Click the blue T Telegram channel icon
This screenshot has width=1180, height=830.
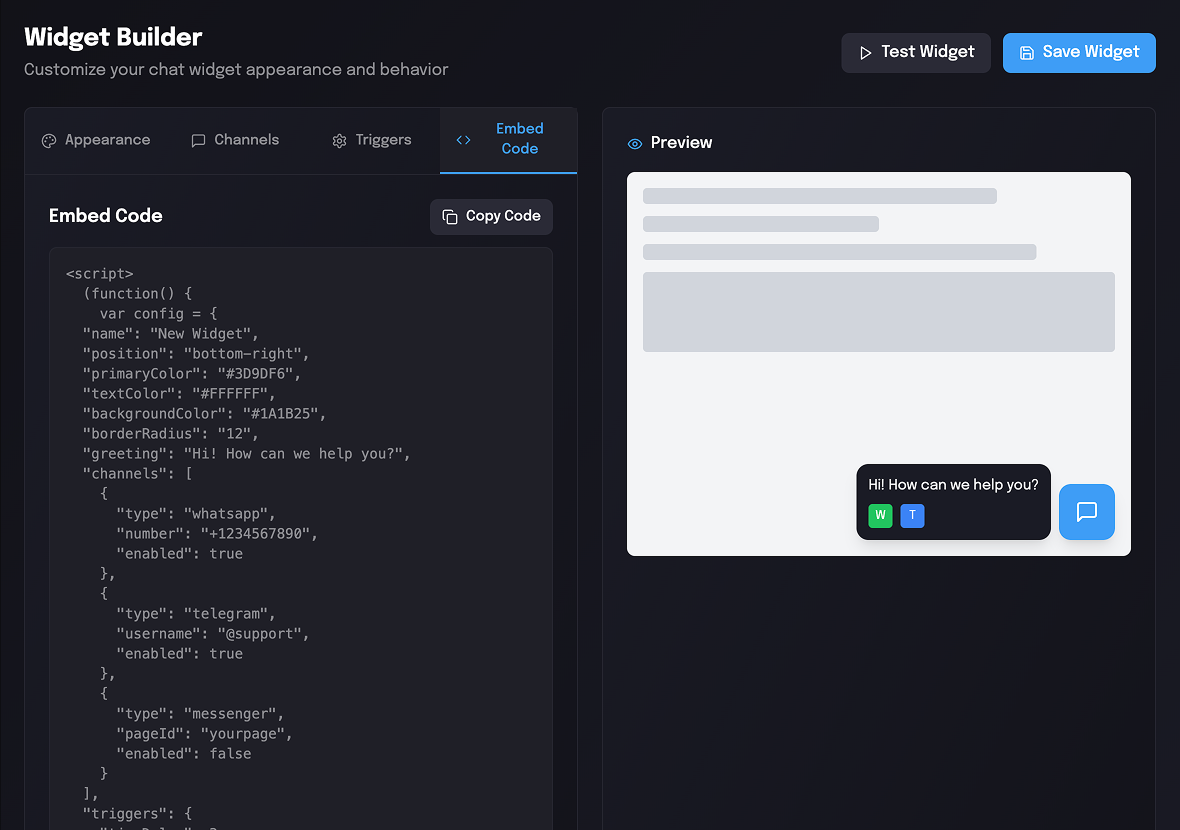pyautogui.click(x=912, y=515)
